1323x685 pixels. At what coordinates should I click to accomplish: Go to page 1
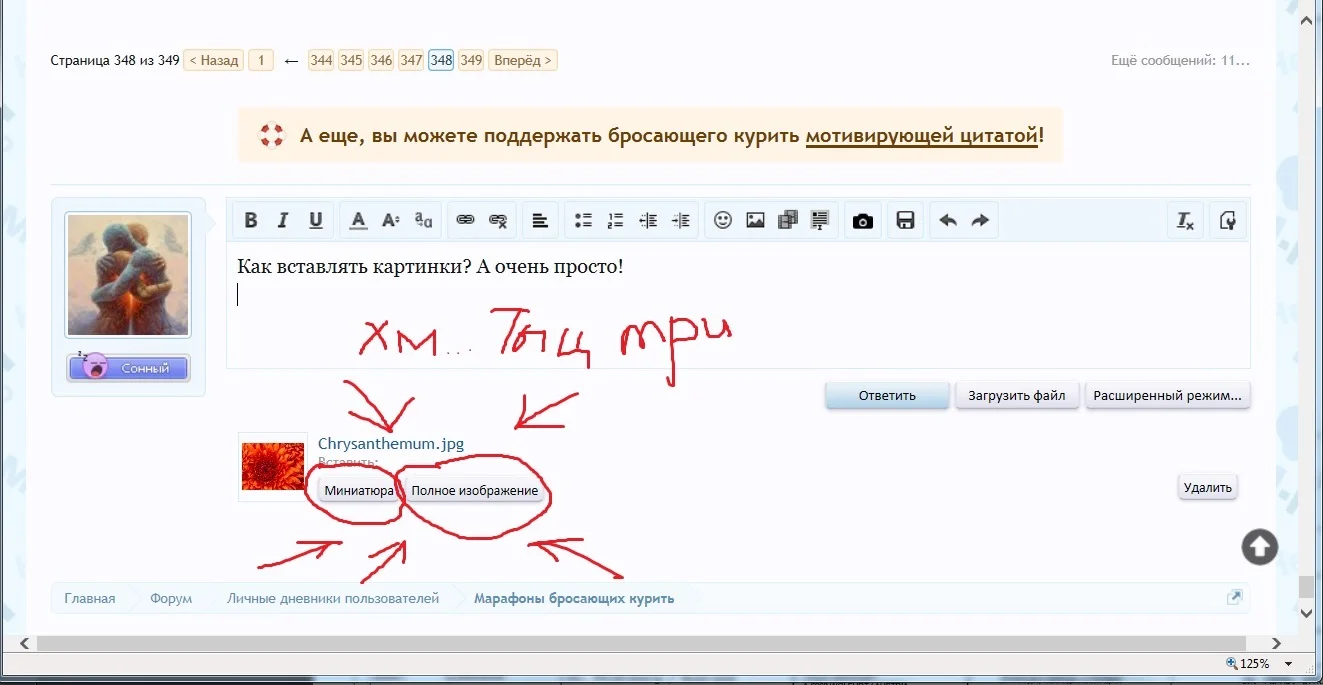pos(260,60)
